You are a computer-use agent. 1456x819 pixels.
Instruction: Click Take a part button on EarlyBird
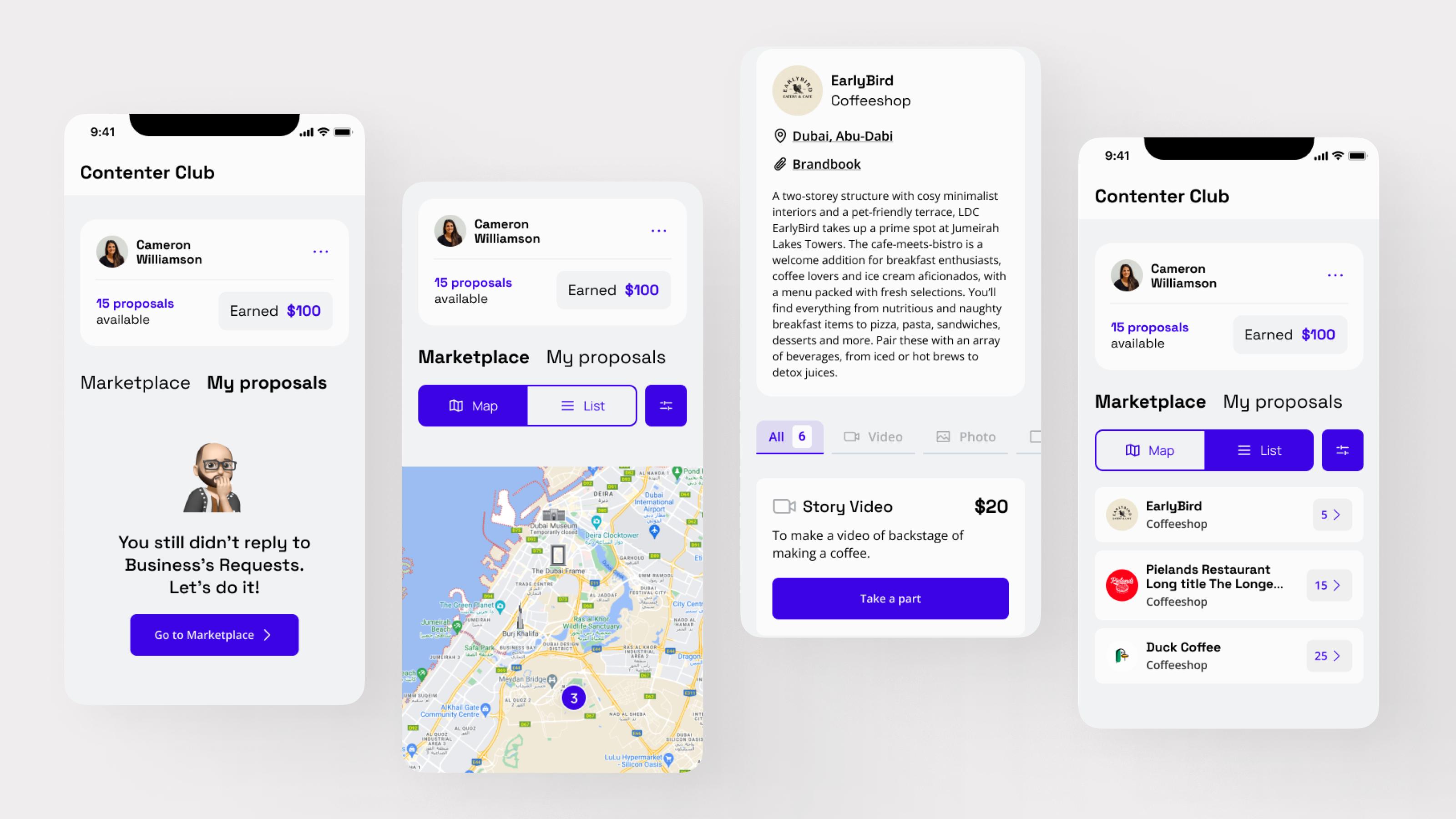pos(890,598)
